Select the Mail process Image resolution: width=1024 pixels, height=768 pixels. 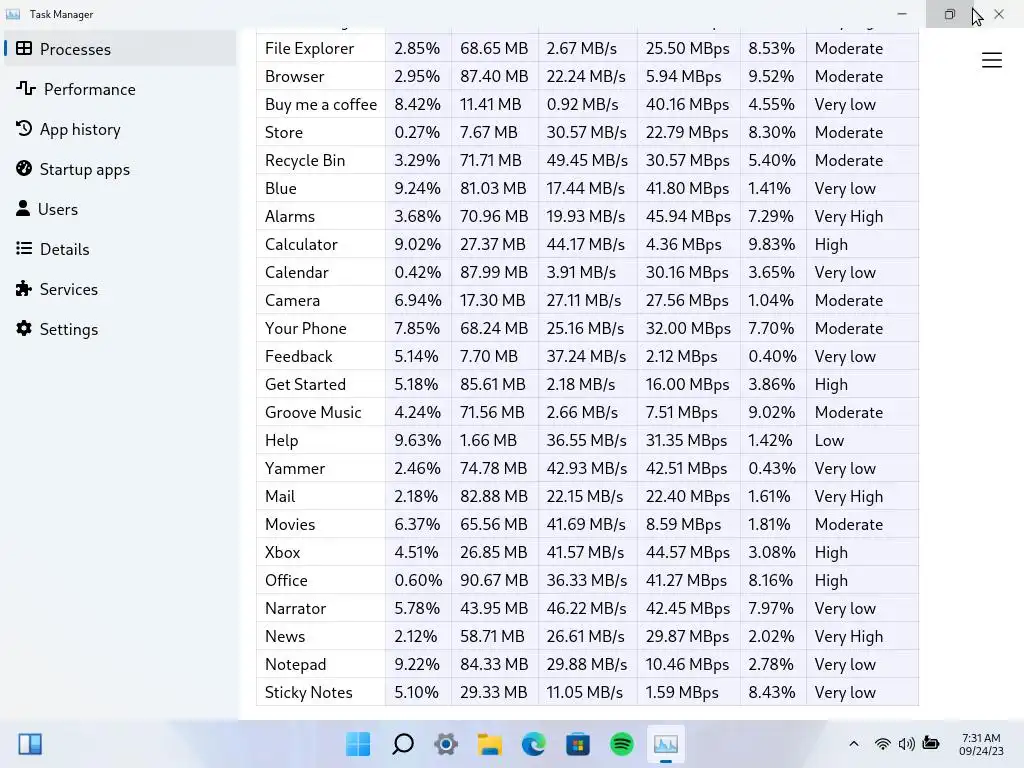tap(587, 496)
